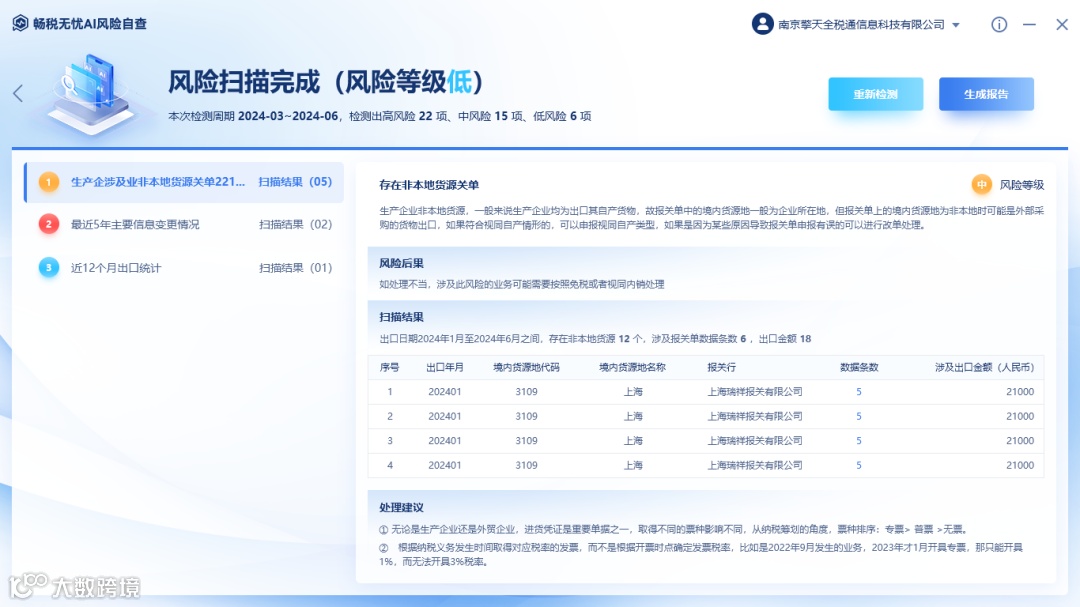The image size is (1080, 607).
Task: Open 最近5年主要信息变更情况 risk item
Action: (135, 225)
